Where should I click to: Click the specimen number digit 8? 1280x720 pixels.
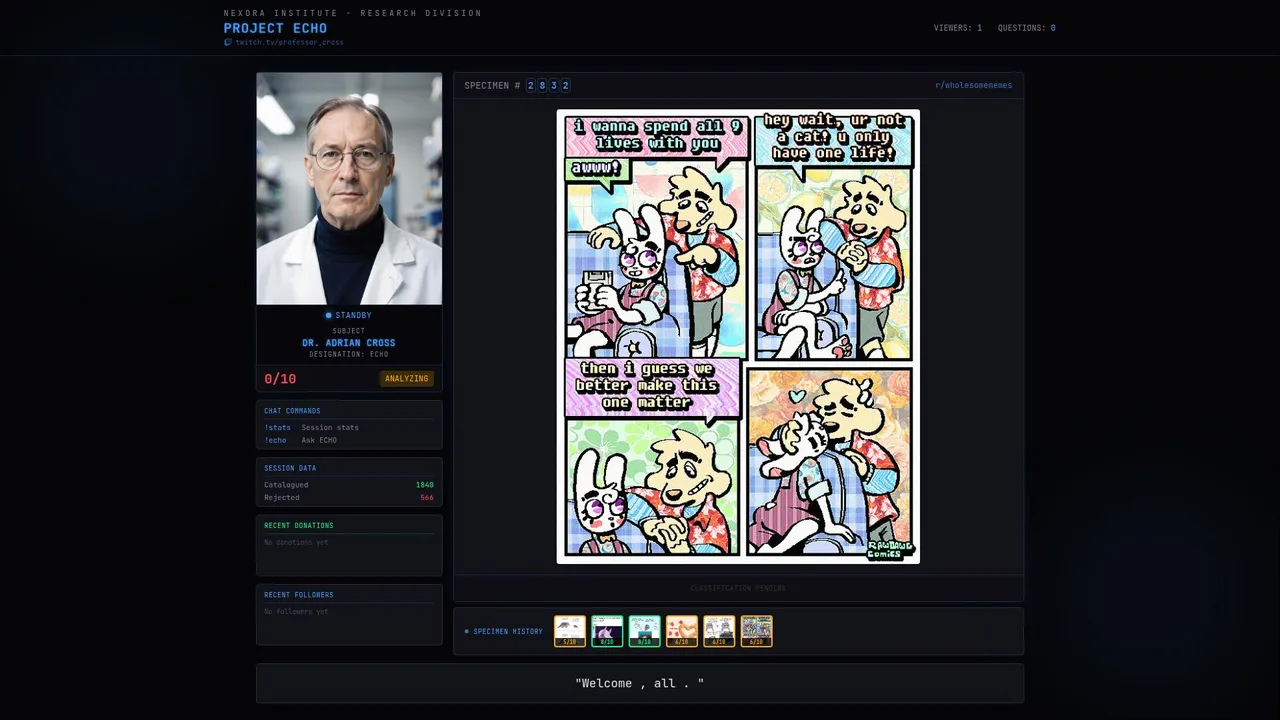(543, 86)
